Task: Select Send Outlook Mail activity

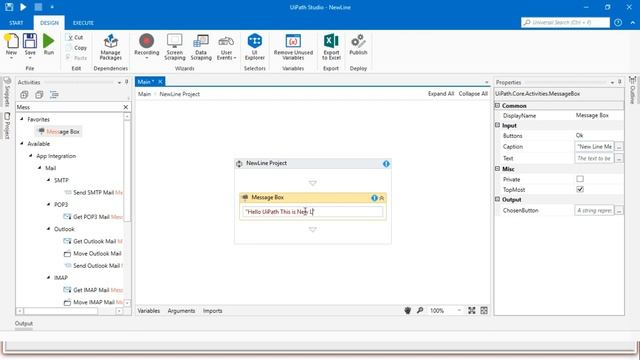Action: (x=93, y=266)
